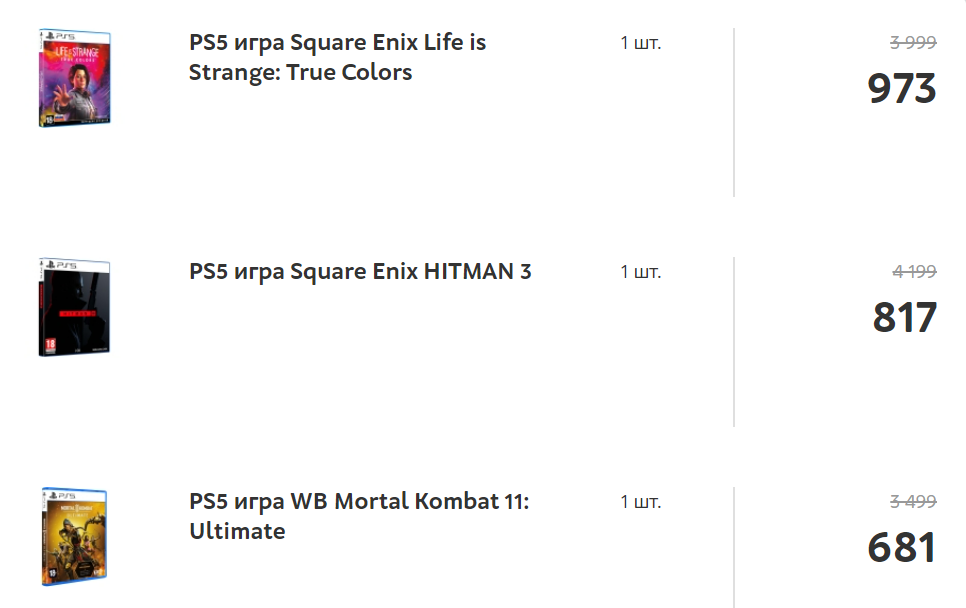This screenshot has height=608, width=966.
Task: Click the 18 age rating badge on HITMAN cover
Action: pos(51,346)
